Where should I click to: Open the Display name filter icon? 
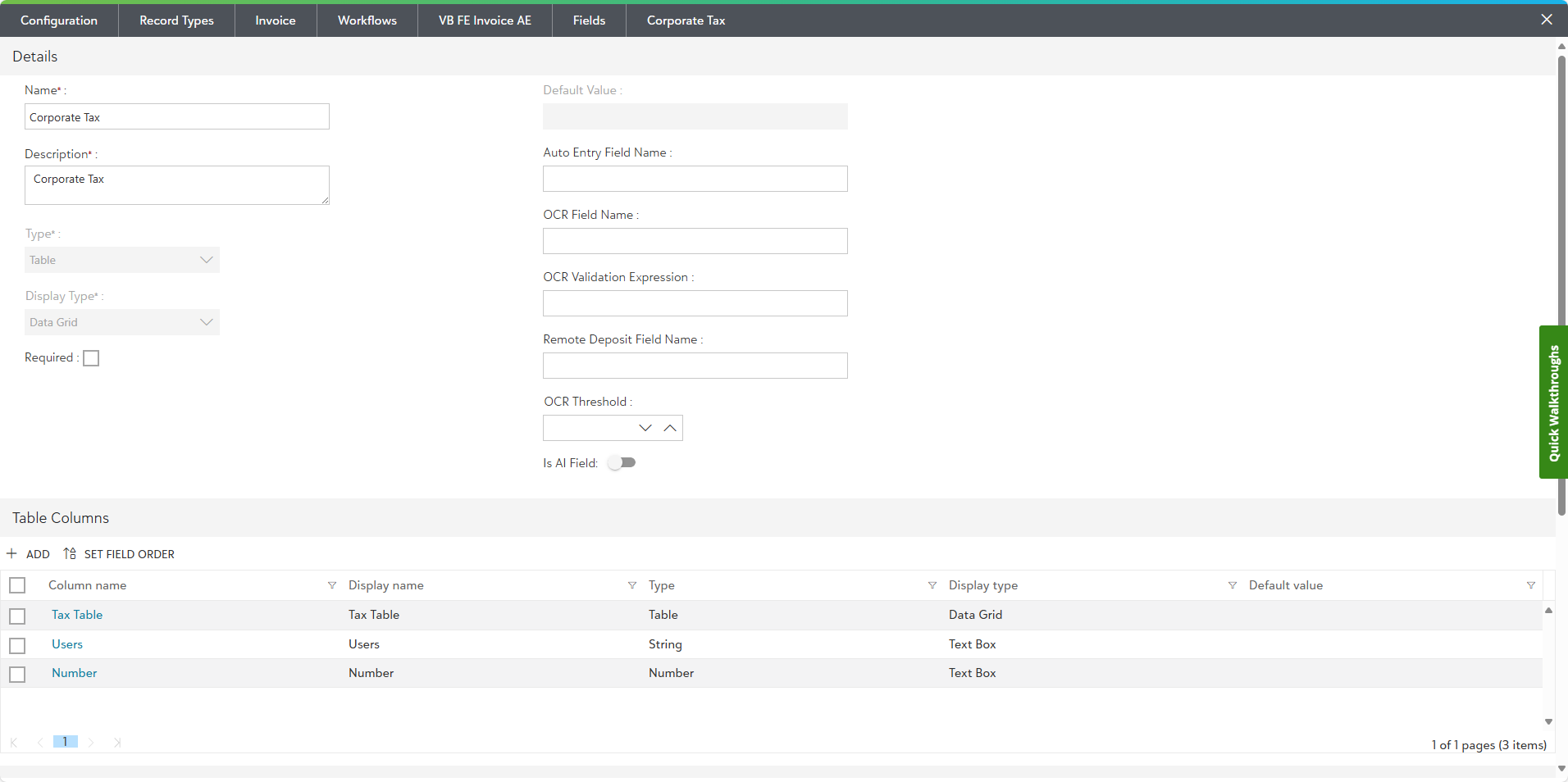click(x=632, y=585)
